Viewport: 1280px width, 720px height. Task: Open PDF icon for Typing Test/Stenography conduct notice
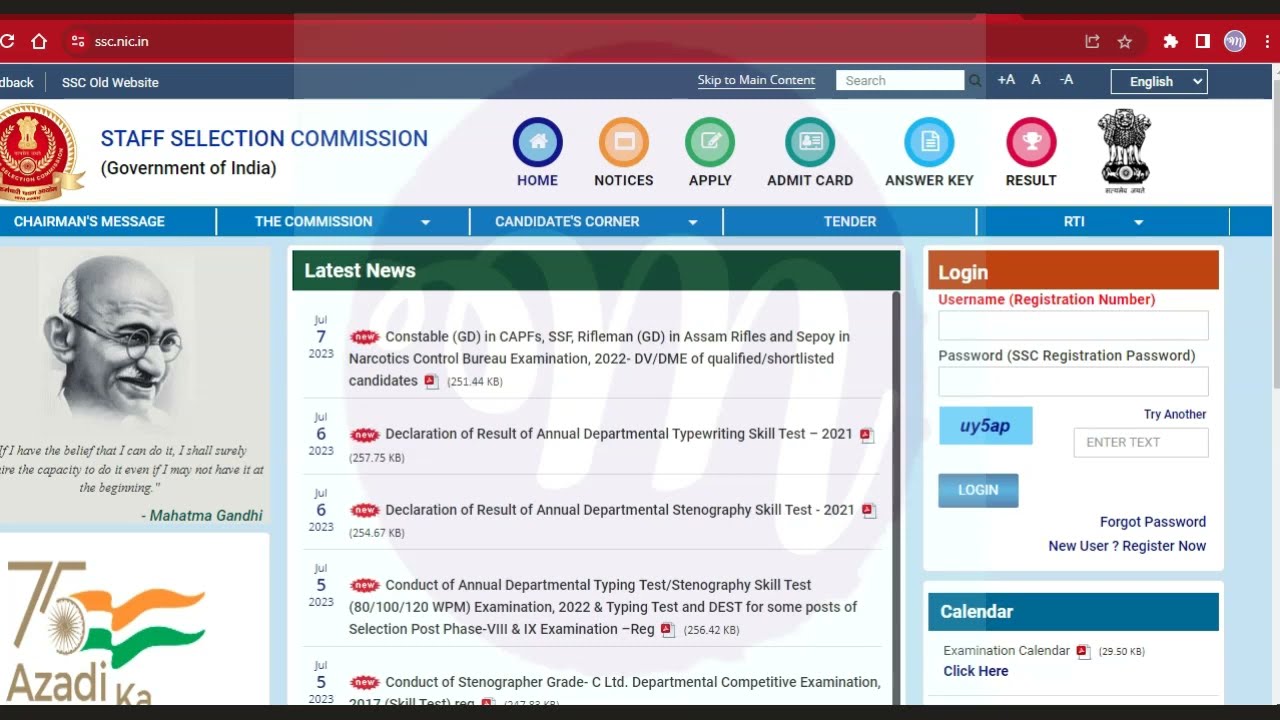667,630
